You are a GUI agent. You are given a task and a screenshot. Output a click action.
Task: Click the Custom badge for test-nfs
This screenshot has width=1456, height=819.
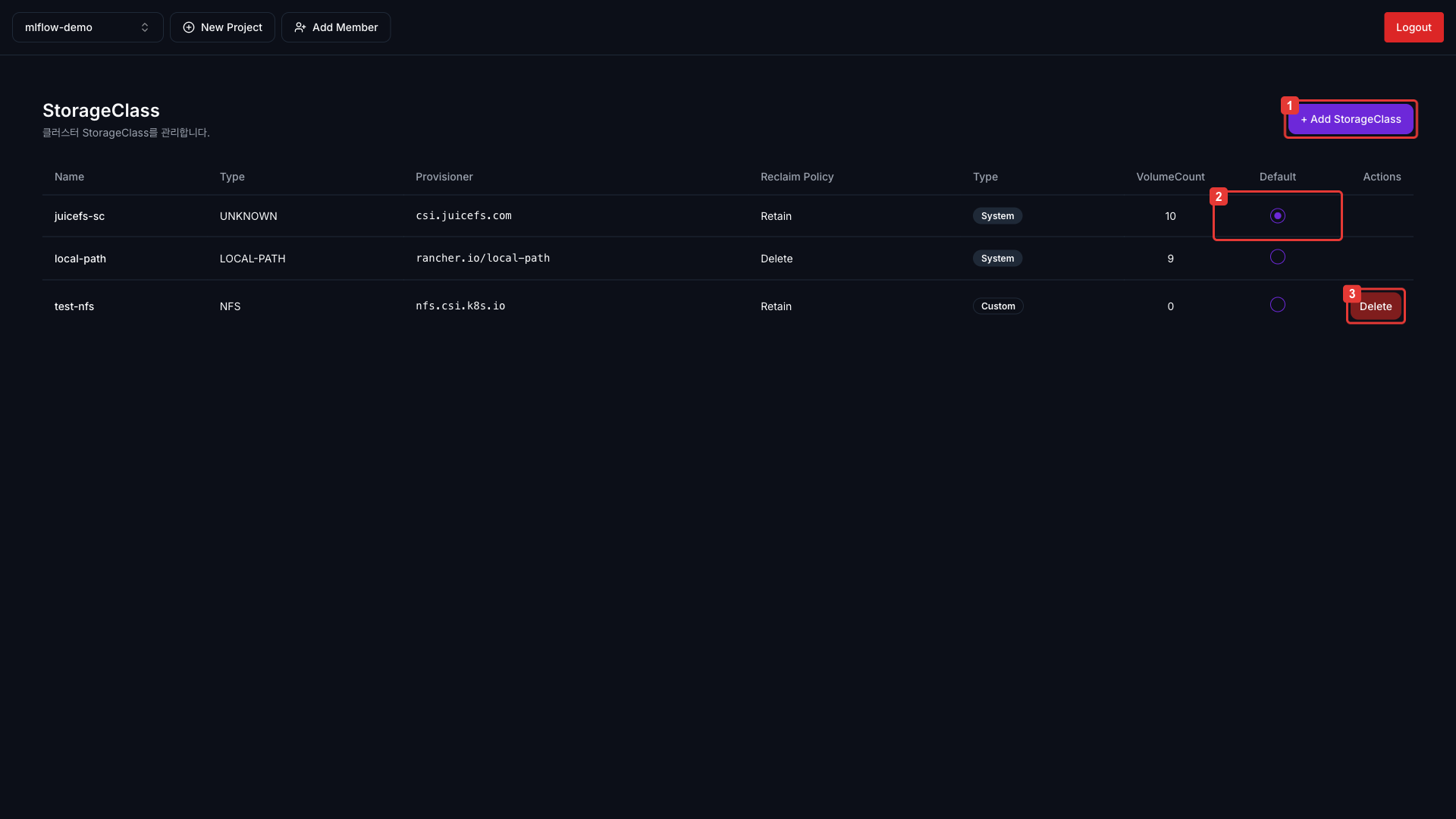point(997,306)
